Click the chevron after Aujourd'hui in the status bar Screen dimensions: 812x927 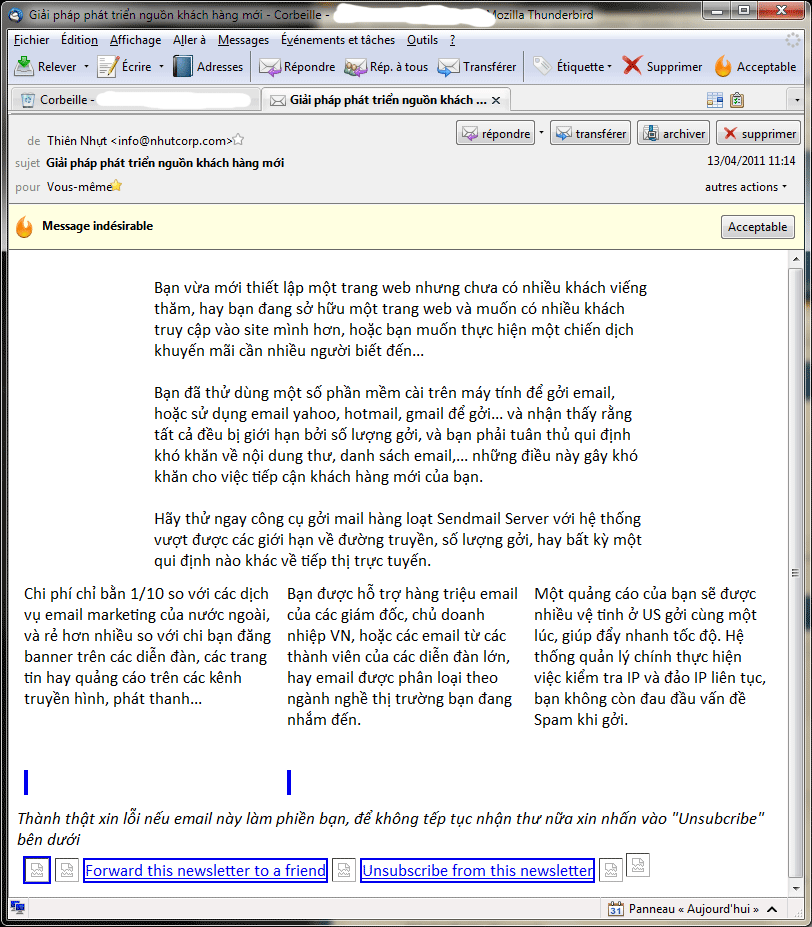pyautogui.click(x=772, y=909)
